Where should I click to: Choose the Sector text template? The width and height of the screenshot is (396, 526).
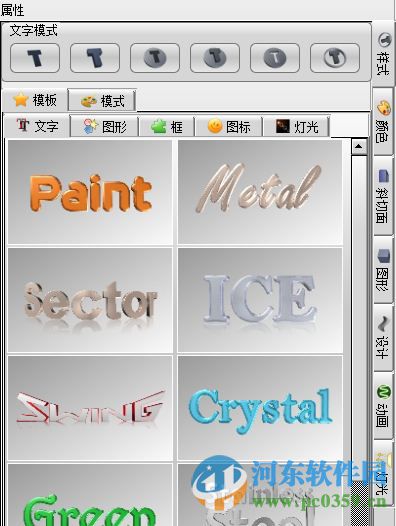(x=90, y=300)
